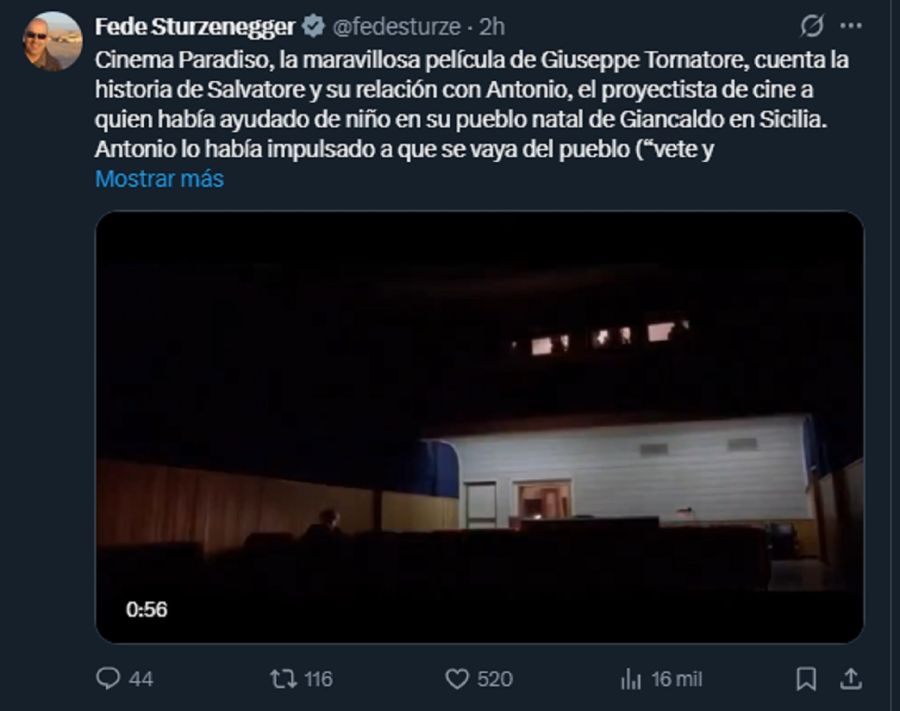The image size is (900, 711).
Task: Click the 0:56 video duration label
Action: (147, 609)
